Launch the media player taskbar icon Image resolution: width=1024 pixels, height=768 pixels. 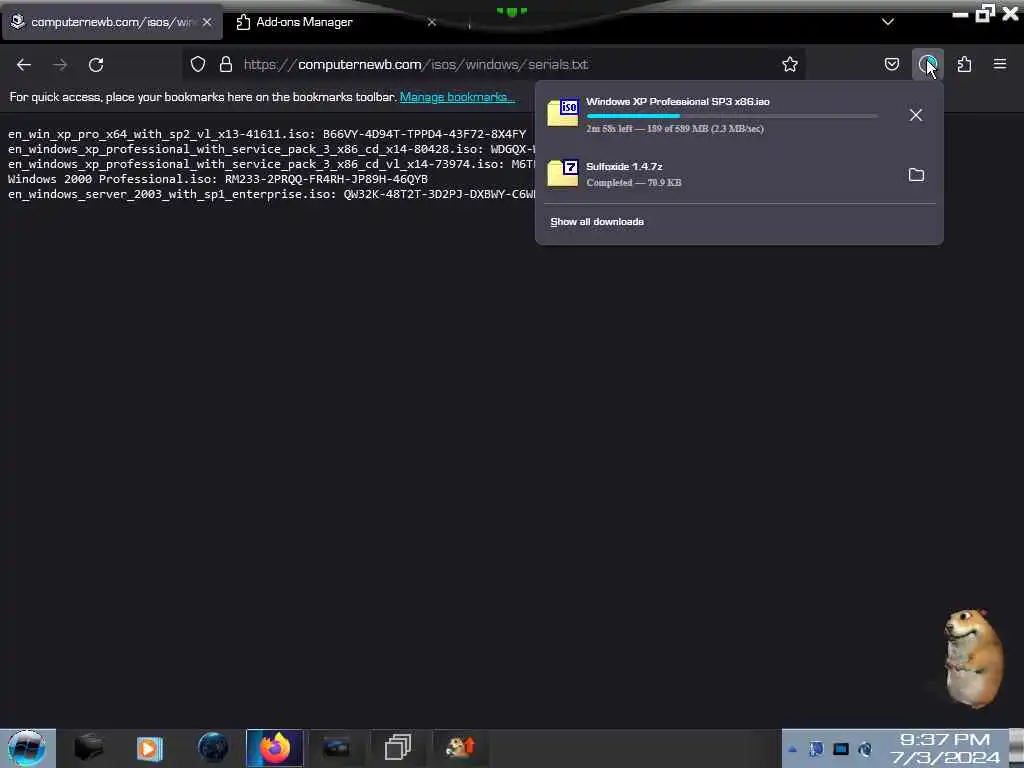click(x=150, y=748)
